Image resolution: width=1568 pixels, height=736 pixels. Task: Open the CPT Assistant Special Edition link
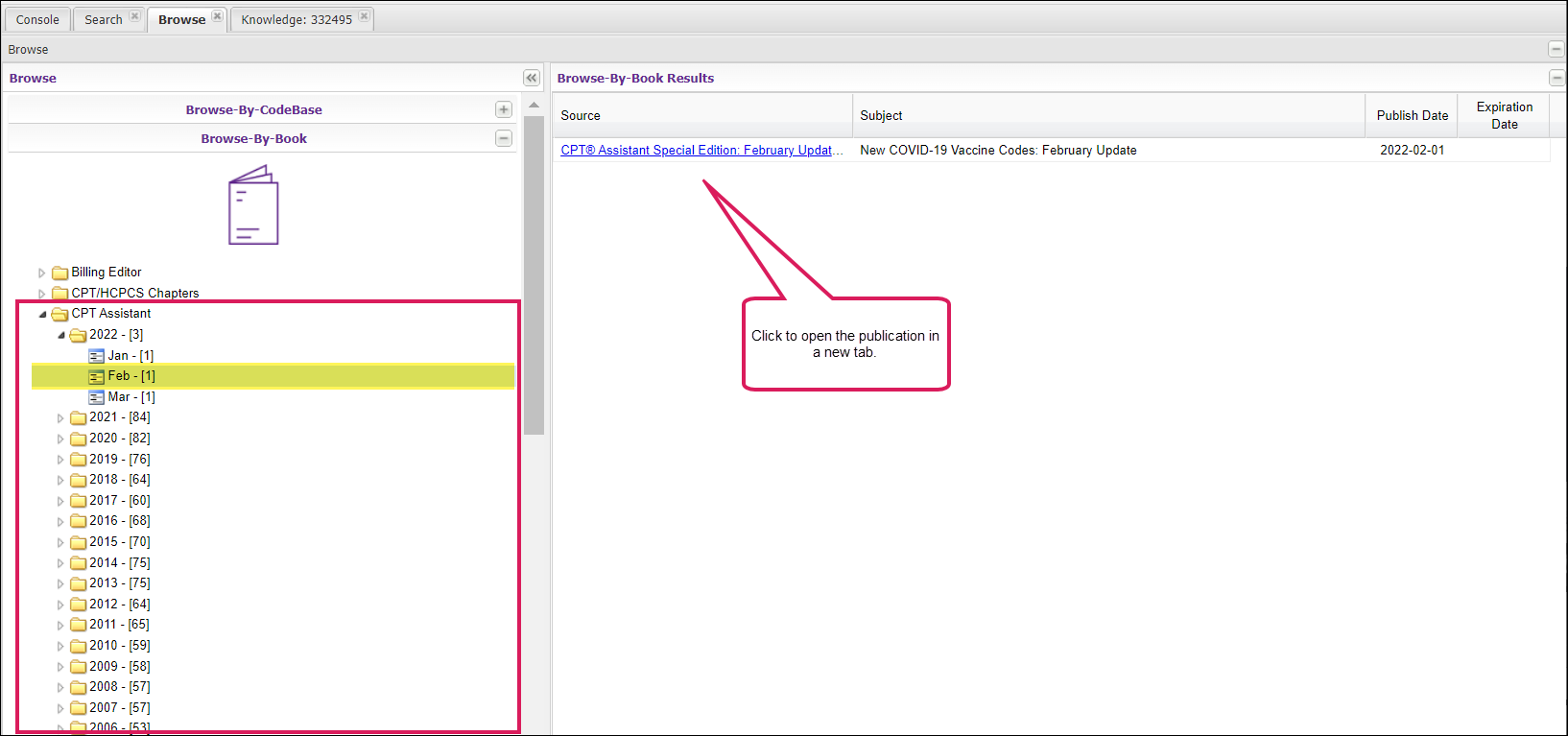(701, 150)
